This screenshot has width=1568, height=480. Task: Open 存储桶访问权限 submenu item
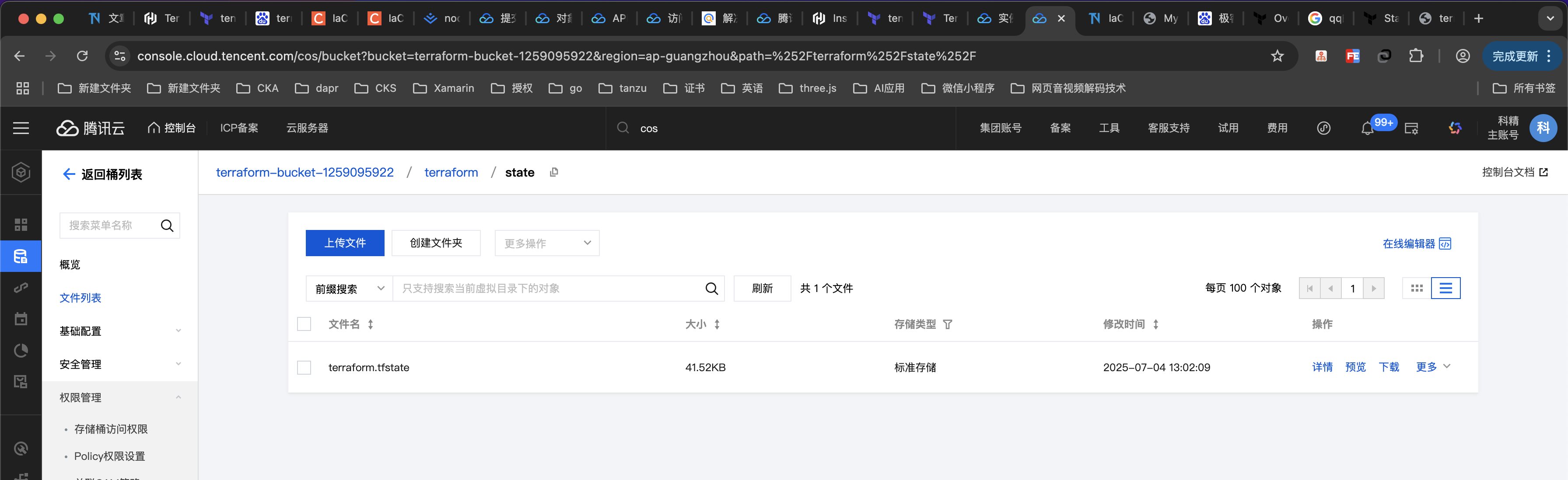[x=111, y=429]
